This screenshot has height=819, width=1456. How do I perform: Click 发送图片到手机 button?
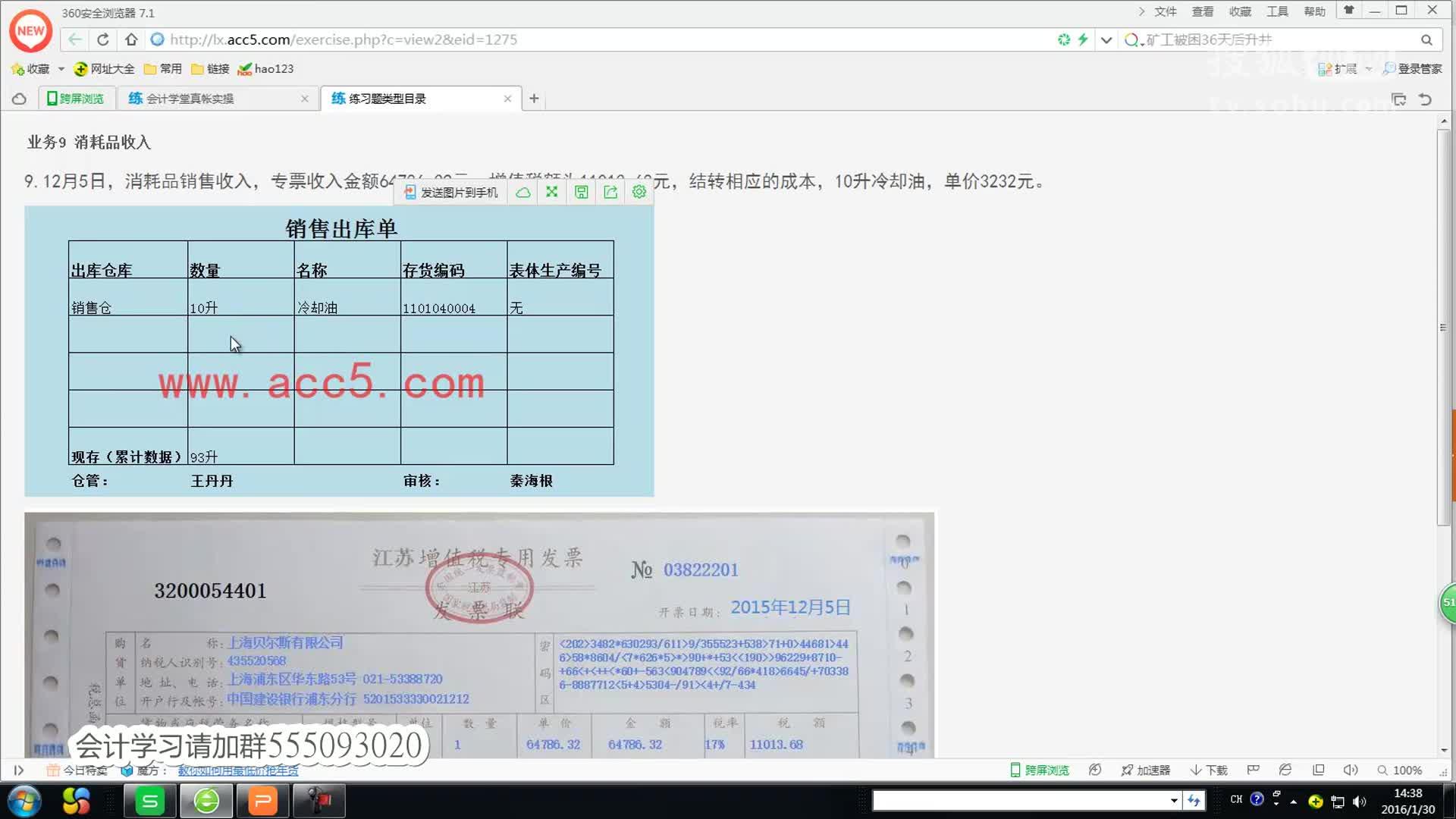[450, 191]
